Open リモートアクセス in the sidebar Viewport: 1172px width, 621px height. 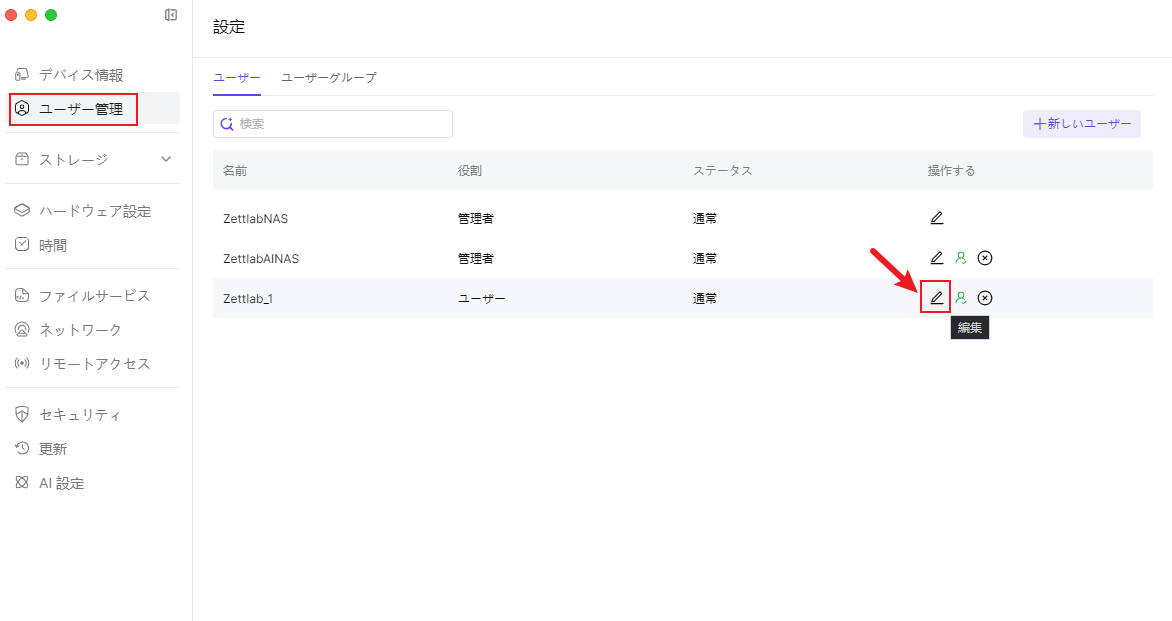tap(94, 364)
